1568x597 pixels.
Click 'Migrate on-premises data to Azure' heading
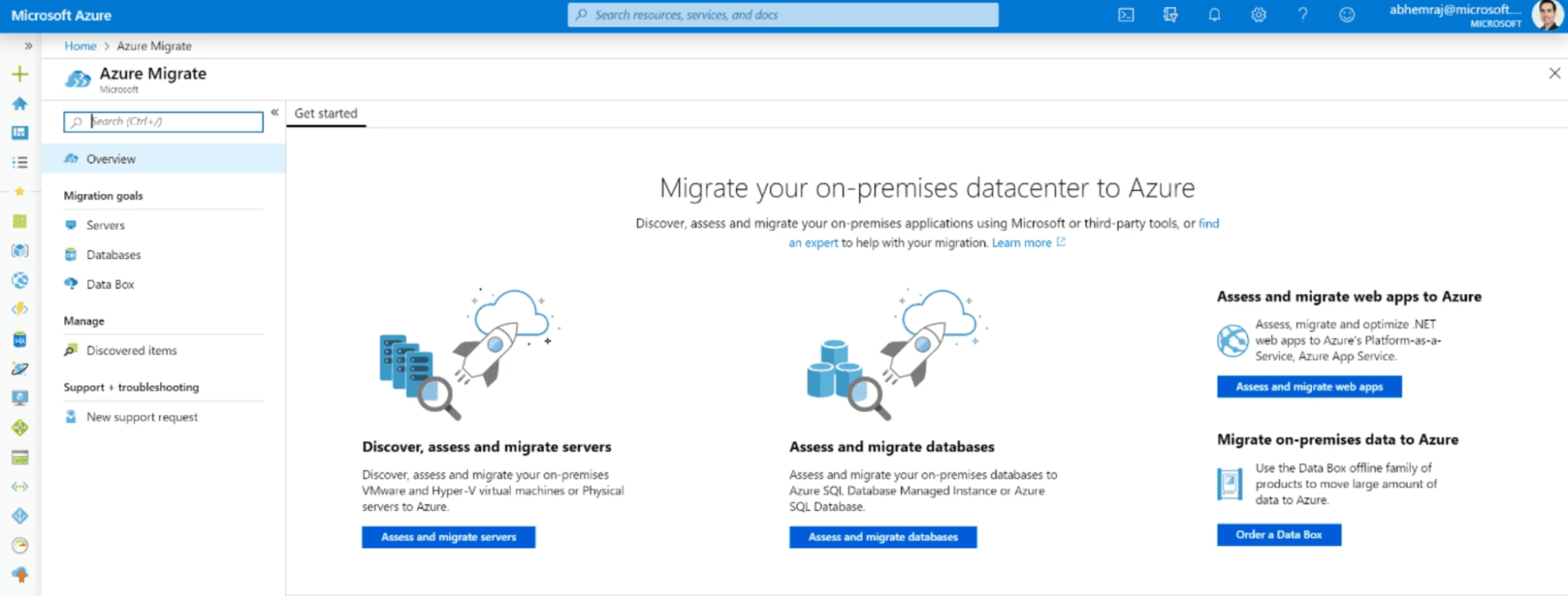point(1337,440)
